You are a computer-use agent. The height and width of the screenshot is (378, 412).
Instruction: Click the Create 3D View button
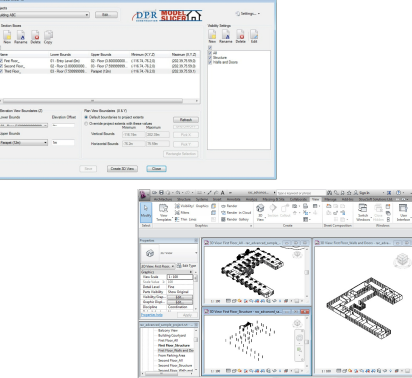[x=122, y=169]
